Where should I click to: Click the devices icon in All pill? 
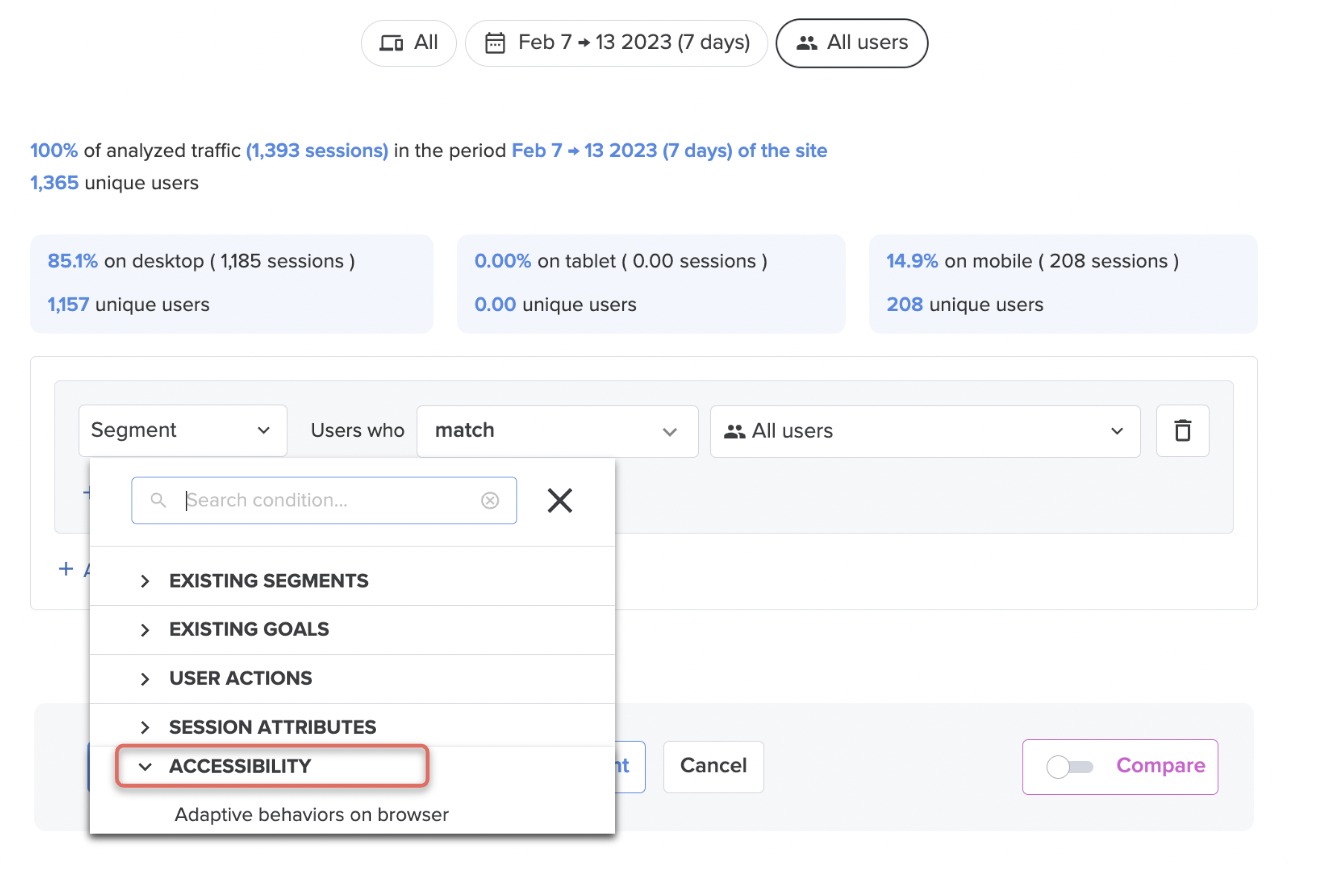coord(391,43)
